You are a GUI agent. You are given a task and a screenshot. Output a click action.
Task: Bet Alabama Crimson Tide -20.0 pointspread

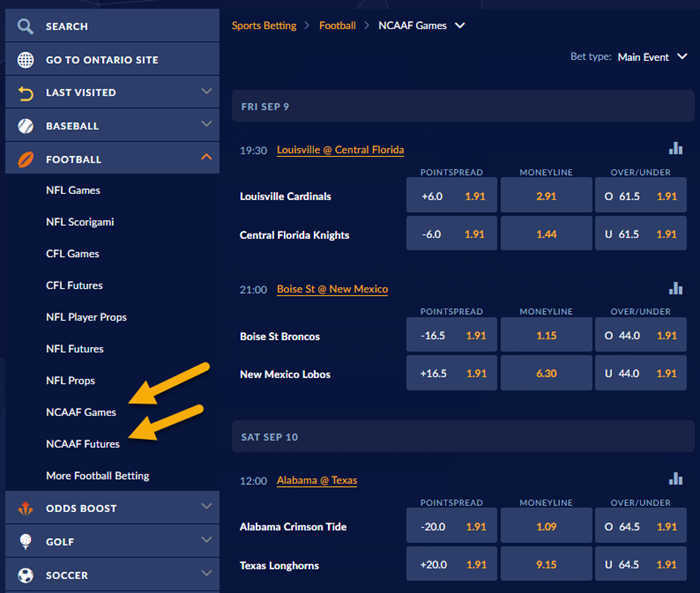point(451,526)
